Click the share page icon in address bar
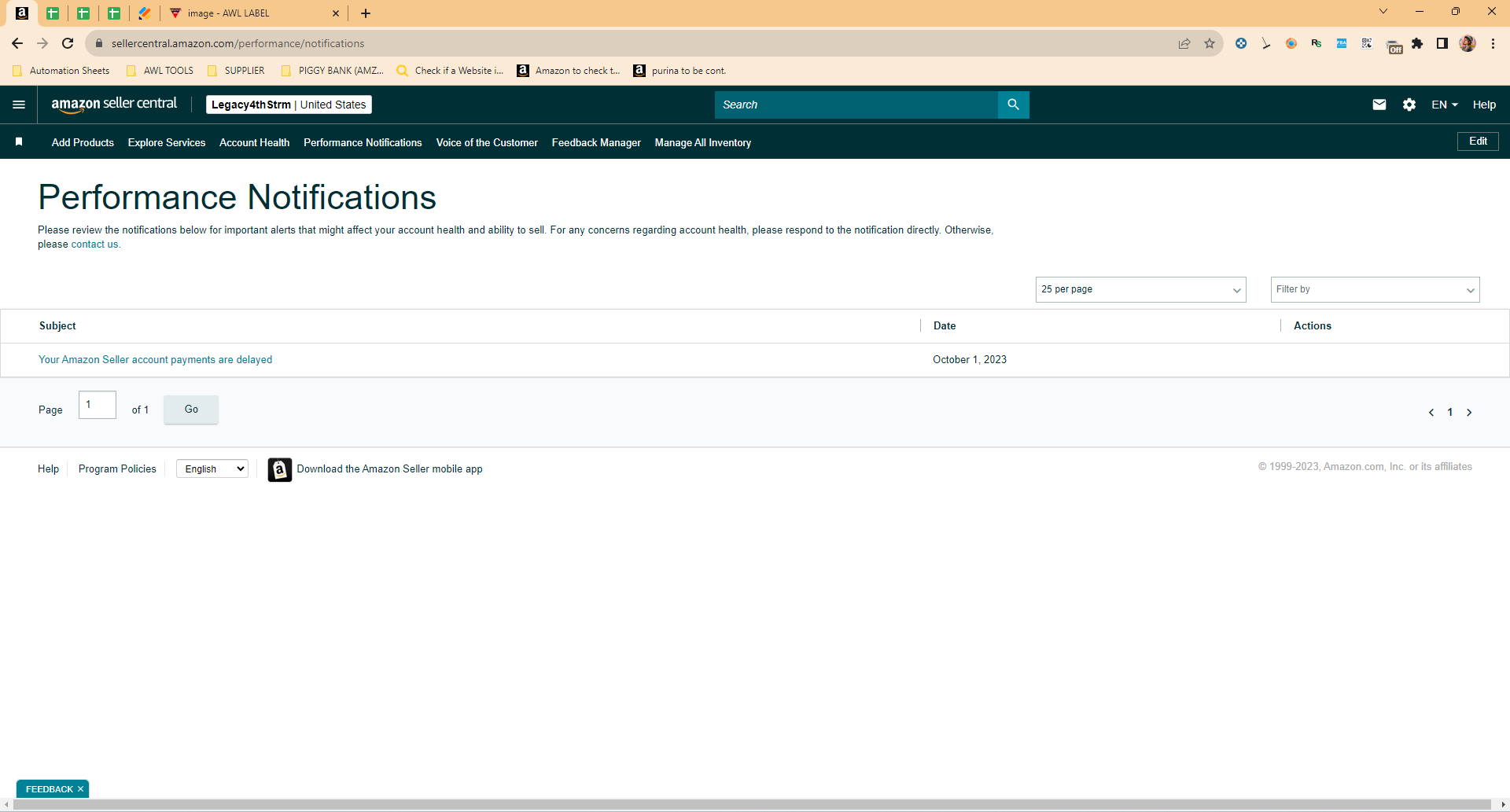 (1184, 43)
